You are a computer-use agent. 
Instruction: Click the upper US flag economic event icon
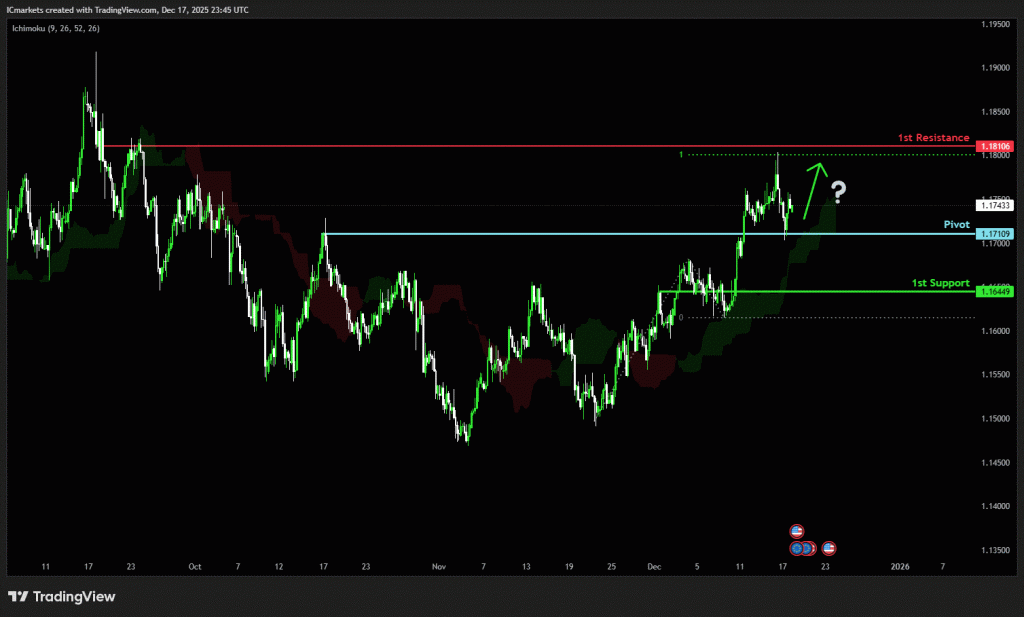coord(797,531)
